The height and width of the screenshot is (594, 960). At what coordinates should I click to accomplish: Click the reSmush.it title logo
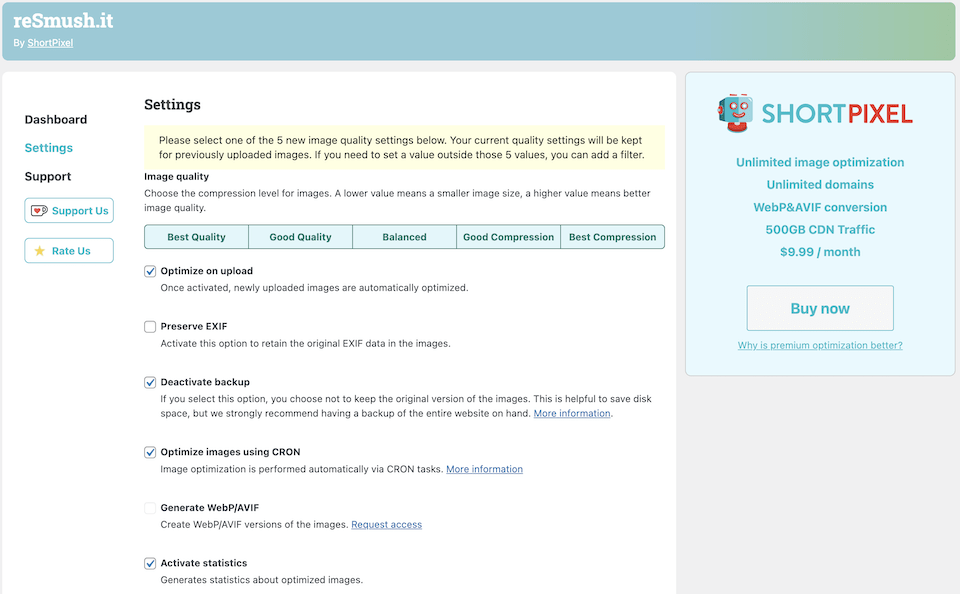[63, 21]
